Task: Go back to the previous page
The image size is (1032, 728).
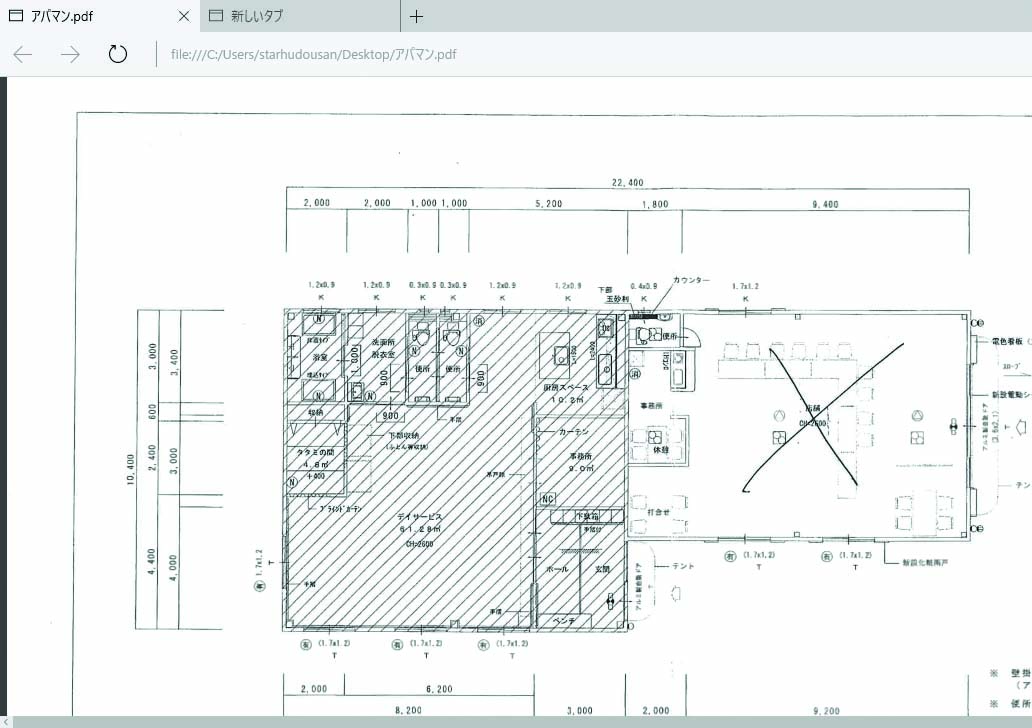Action: (x=23, y=54)
